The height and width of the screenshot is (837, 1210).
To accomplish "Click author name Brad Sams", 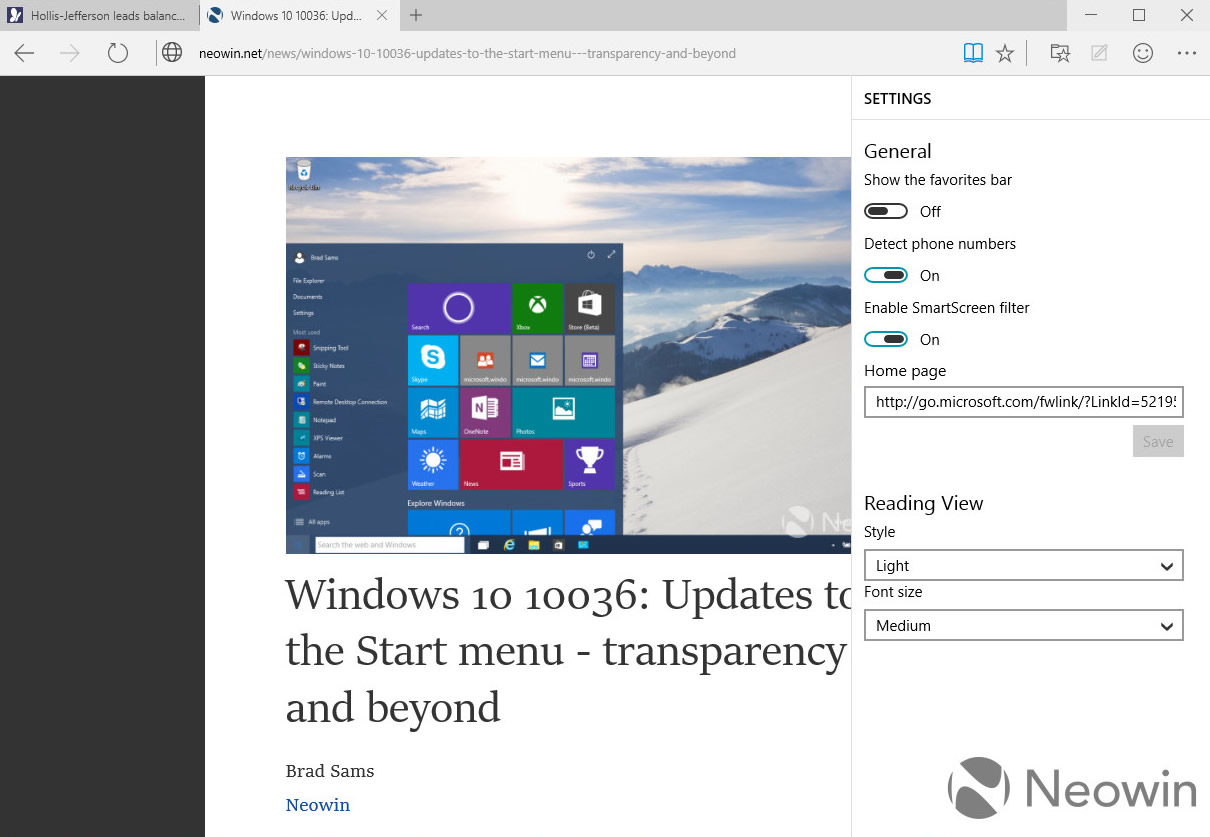I will pos(330,771).
